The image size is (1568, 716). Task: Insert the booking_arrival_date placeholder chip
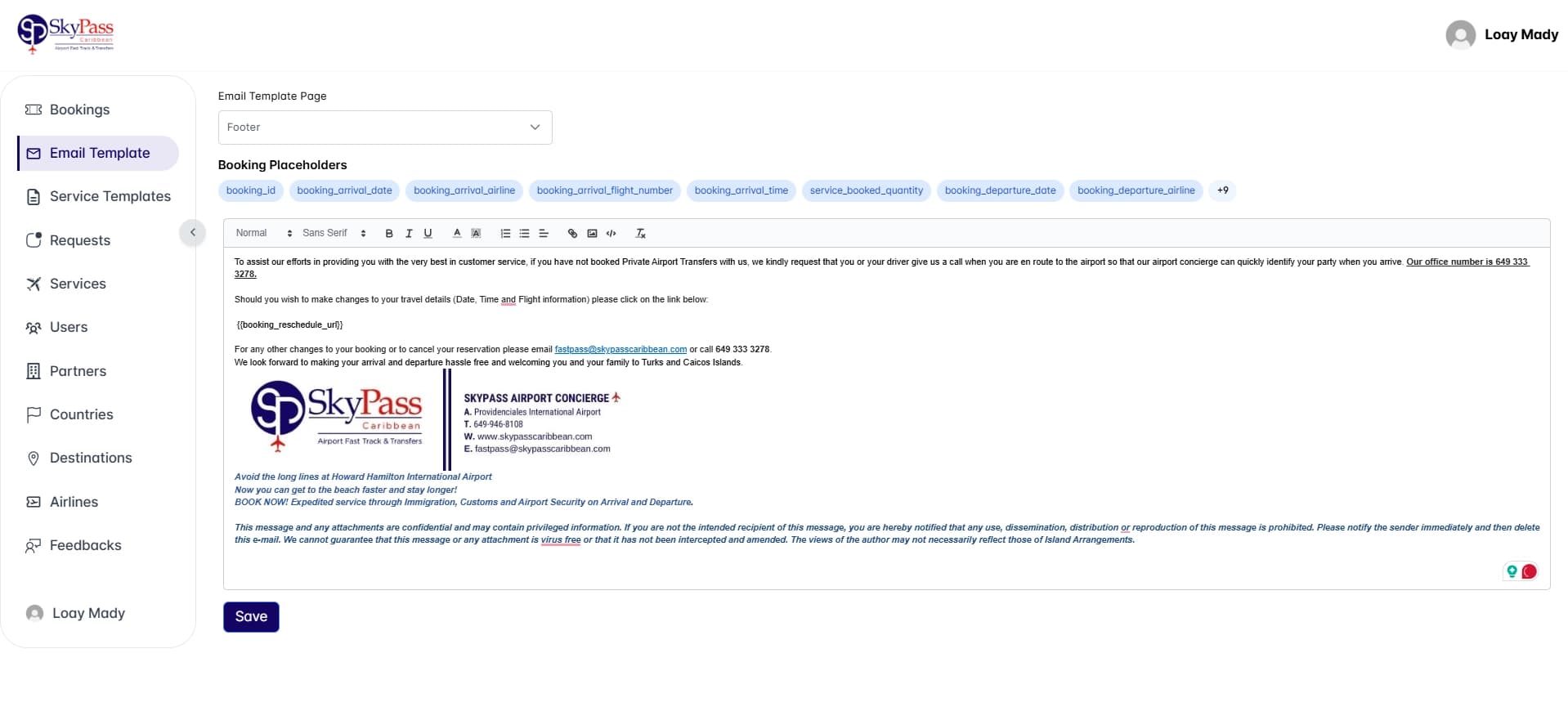[x=344, y=190]
